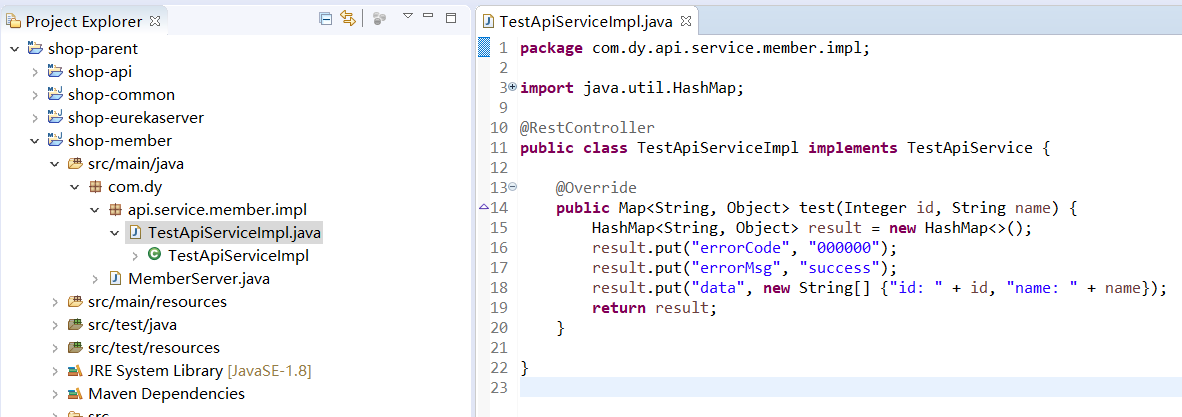
Task: Click the src/test/java folder icon
Action: [75, 325]
